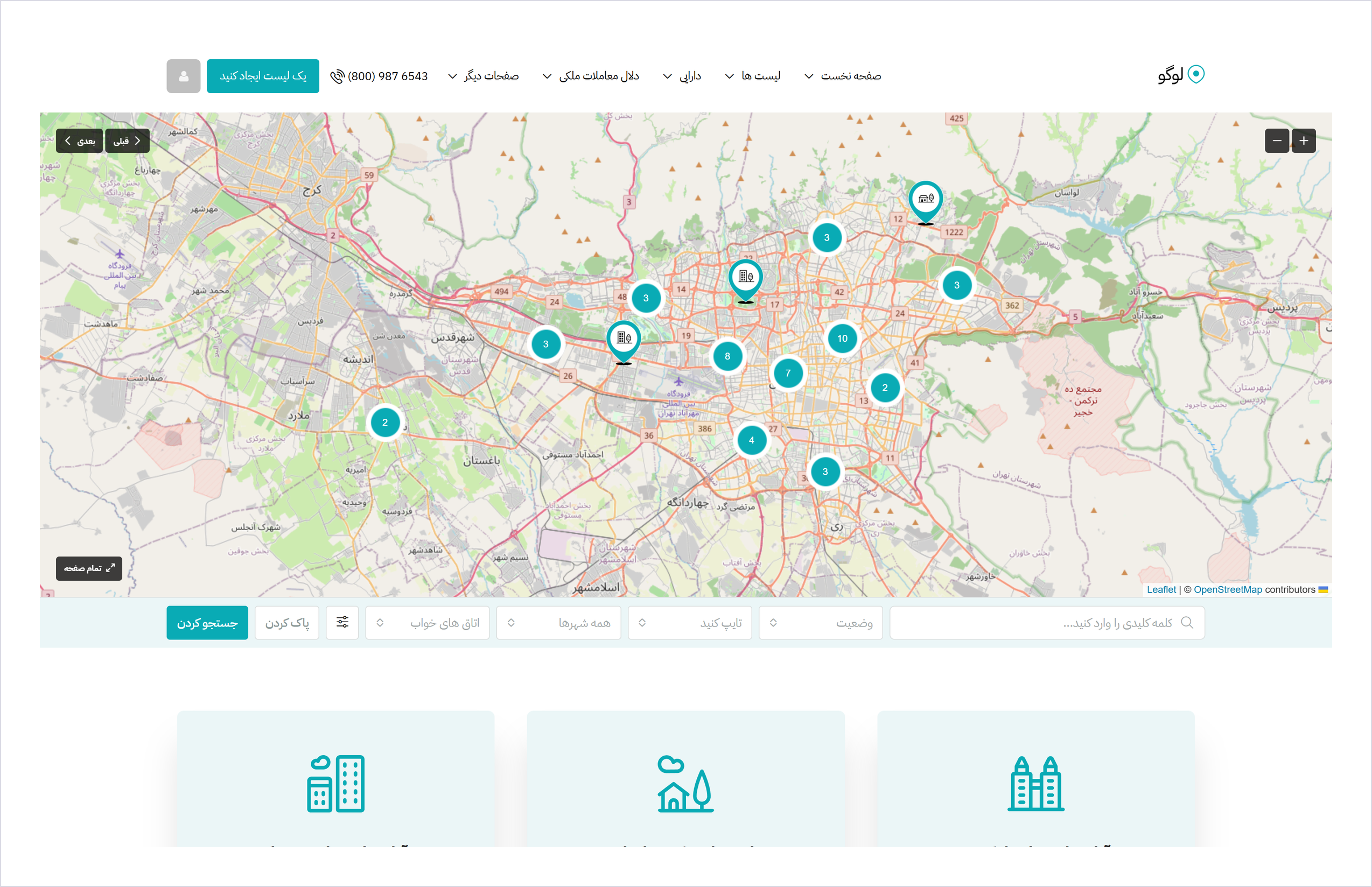This screenshot has width=1372, height=887.
Task: Open the user profile avatar icon
Action: point(183,76)
